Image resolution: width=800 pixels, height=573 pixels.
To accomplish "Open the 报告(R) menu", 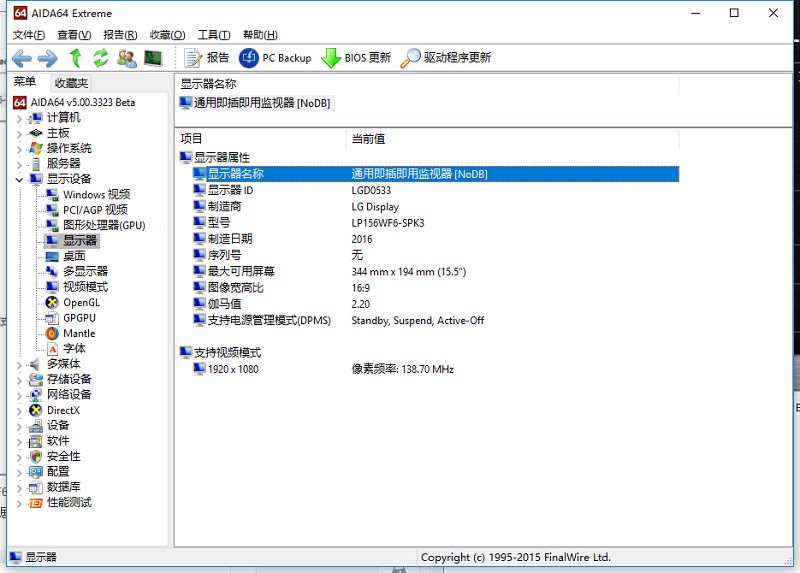I will pyautogui.click(x=120, y=35).
